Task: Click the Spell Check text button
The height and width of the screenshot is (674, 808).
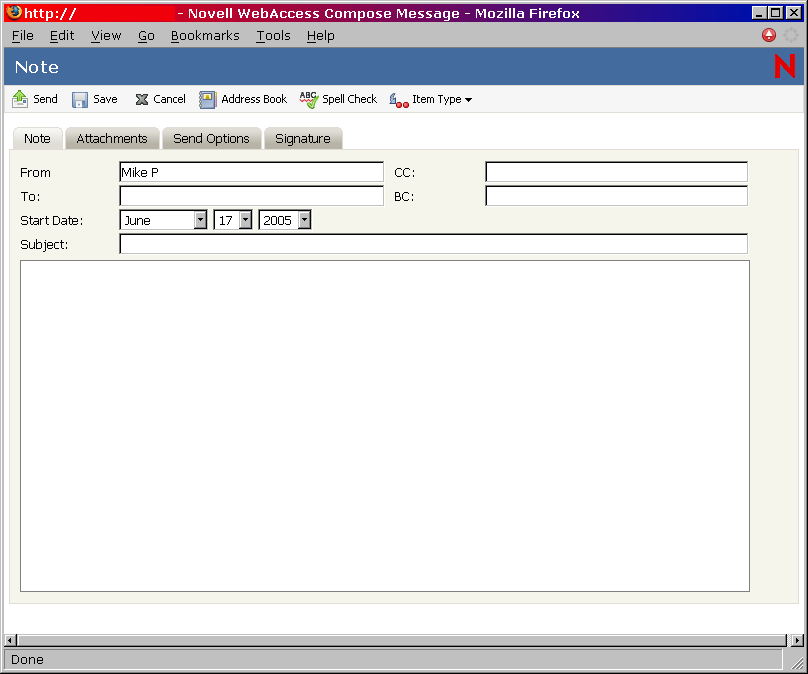Action: point(349,99)
